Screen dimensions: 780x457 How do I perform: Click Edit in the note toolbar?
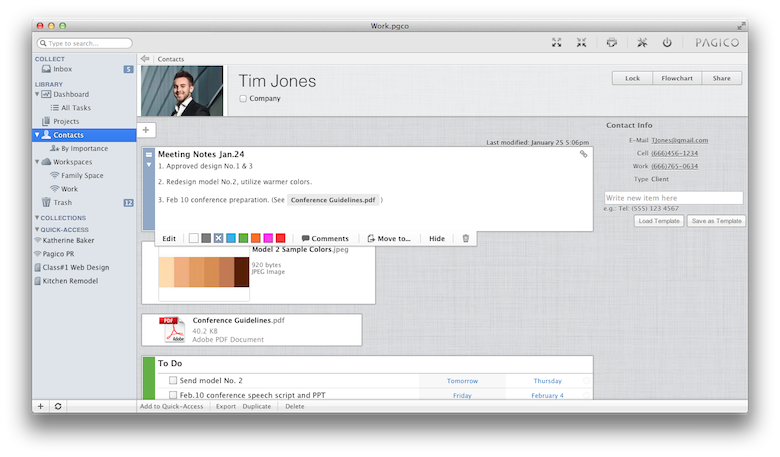[169, 238]
